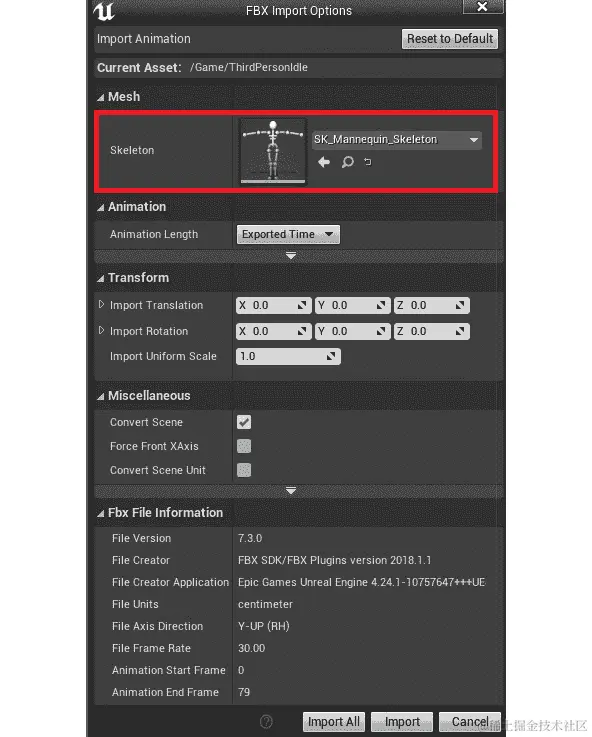Collapse the Fbx File Information section

(x=101, y=513)
